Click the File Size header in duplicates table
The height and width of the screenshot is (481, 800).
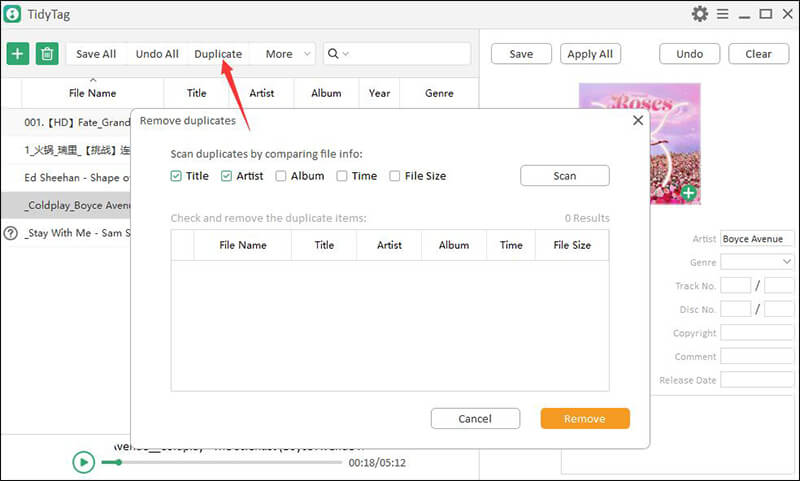point(572,245)
